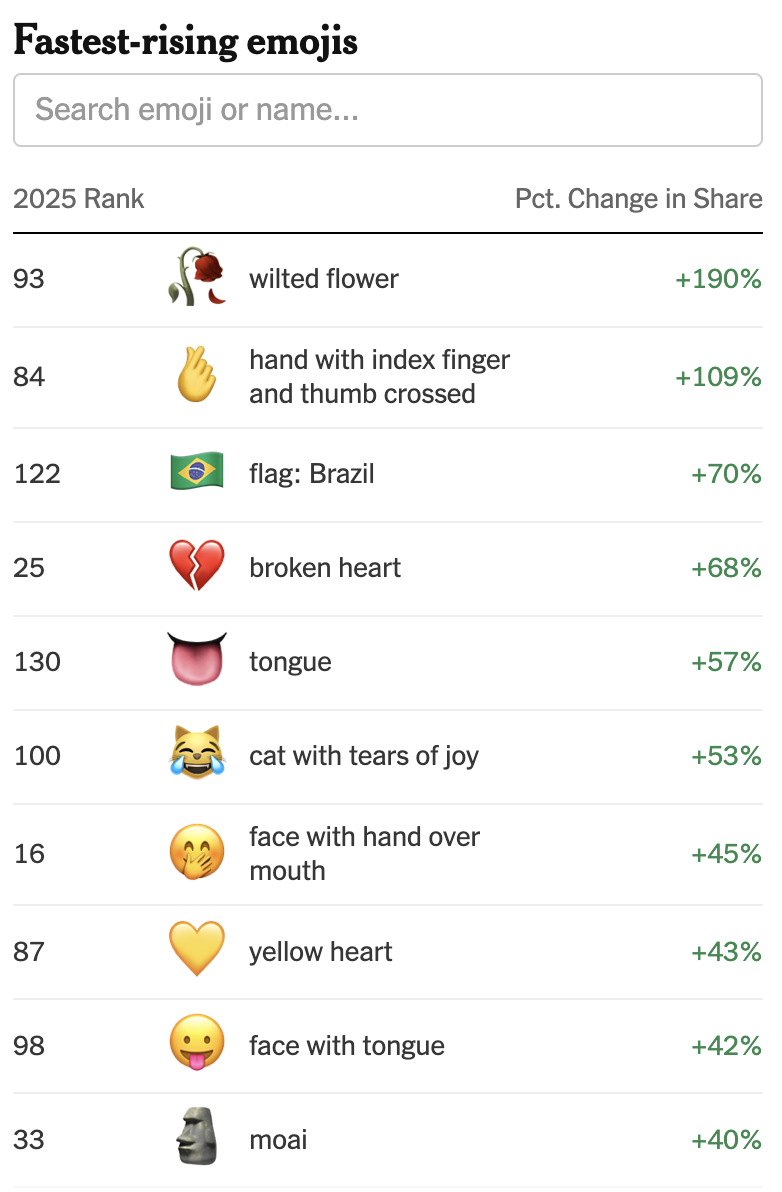Click the +190% change value
The image size is (782, 1192).
(x=718, y=278)
